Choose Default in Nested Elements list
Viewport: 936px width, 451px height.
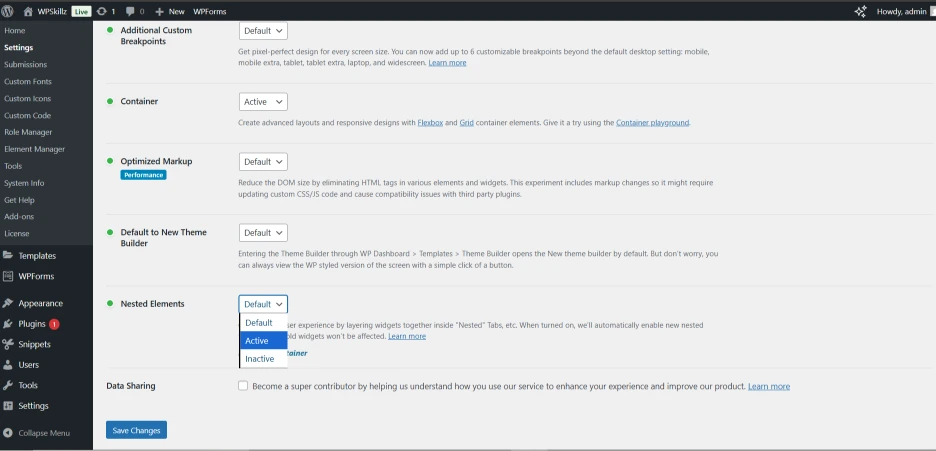(x=263, y=323)
